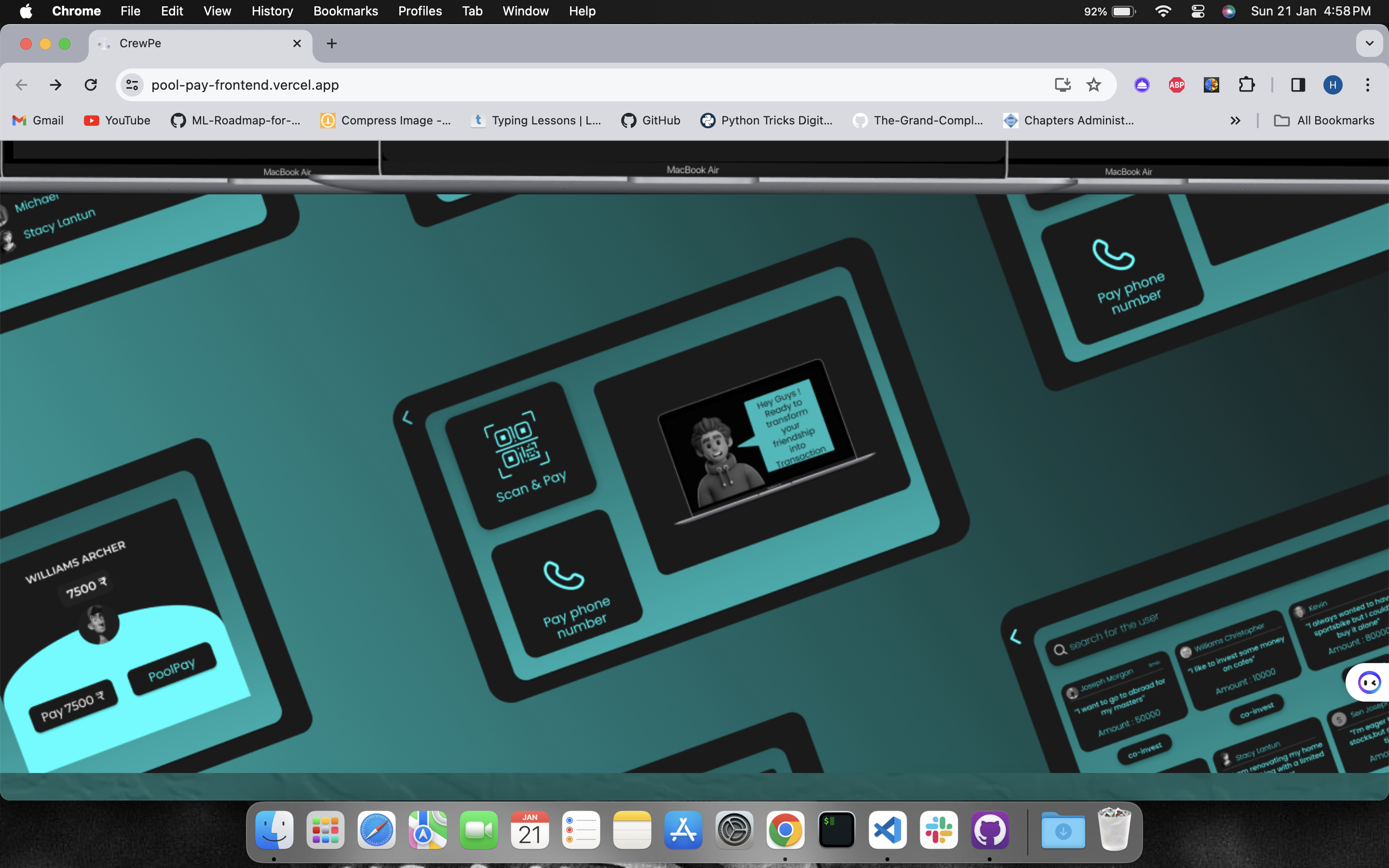This screenshot has height=868, width=1389.
Task: Open the Bookmarks menu in menu bar
Action: point(345,11)
